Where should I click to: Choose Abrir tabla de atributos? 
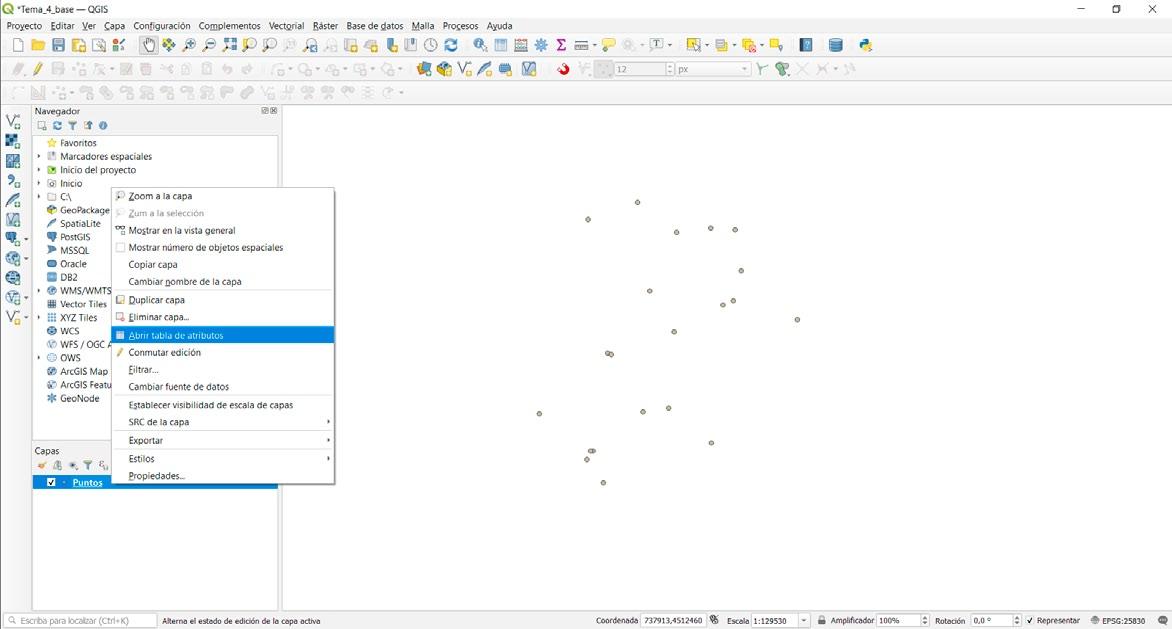click(x=222, y=335)
